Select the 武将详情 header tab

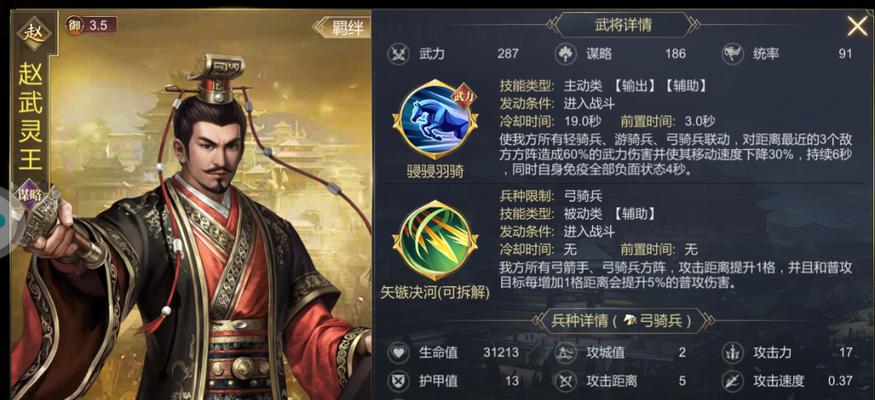tap(623, 25)
